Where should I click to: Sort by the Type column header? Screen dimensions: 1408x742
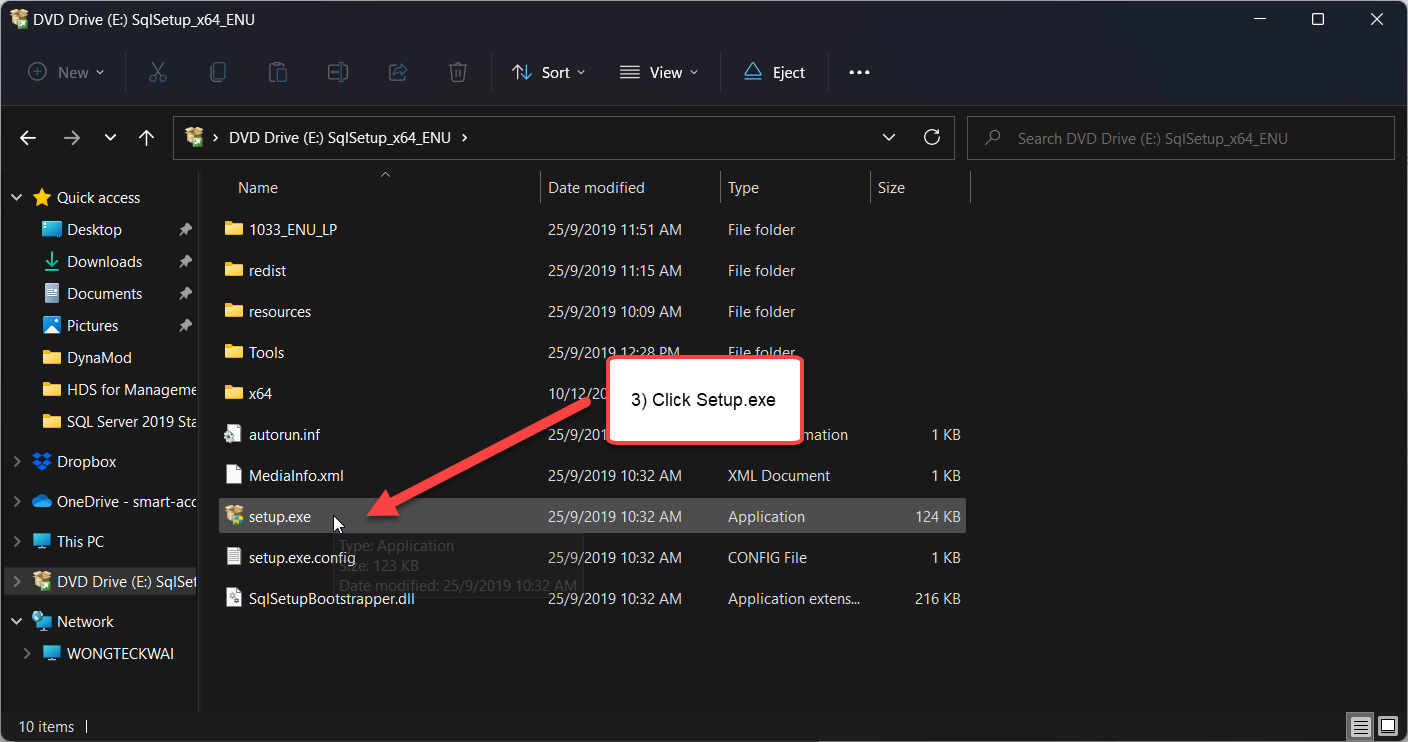click(743, 187)
